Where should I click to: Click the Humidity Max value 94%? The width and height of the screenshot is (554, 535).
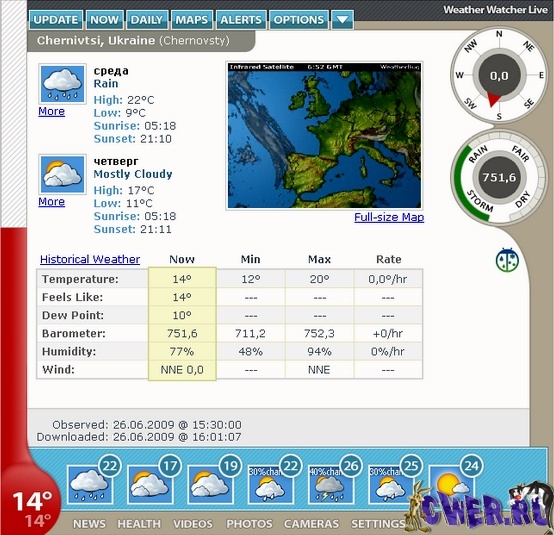(x=319, y=352)
